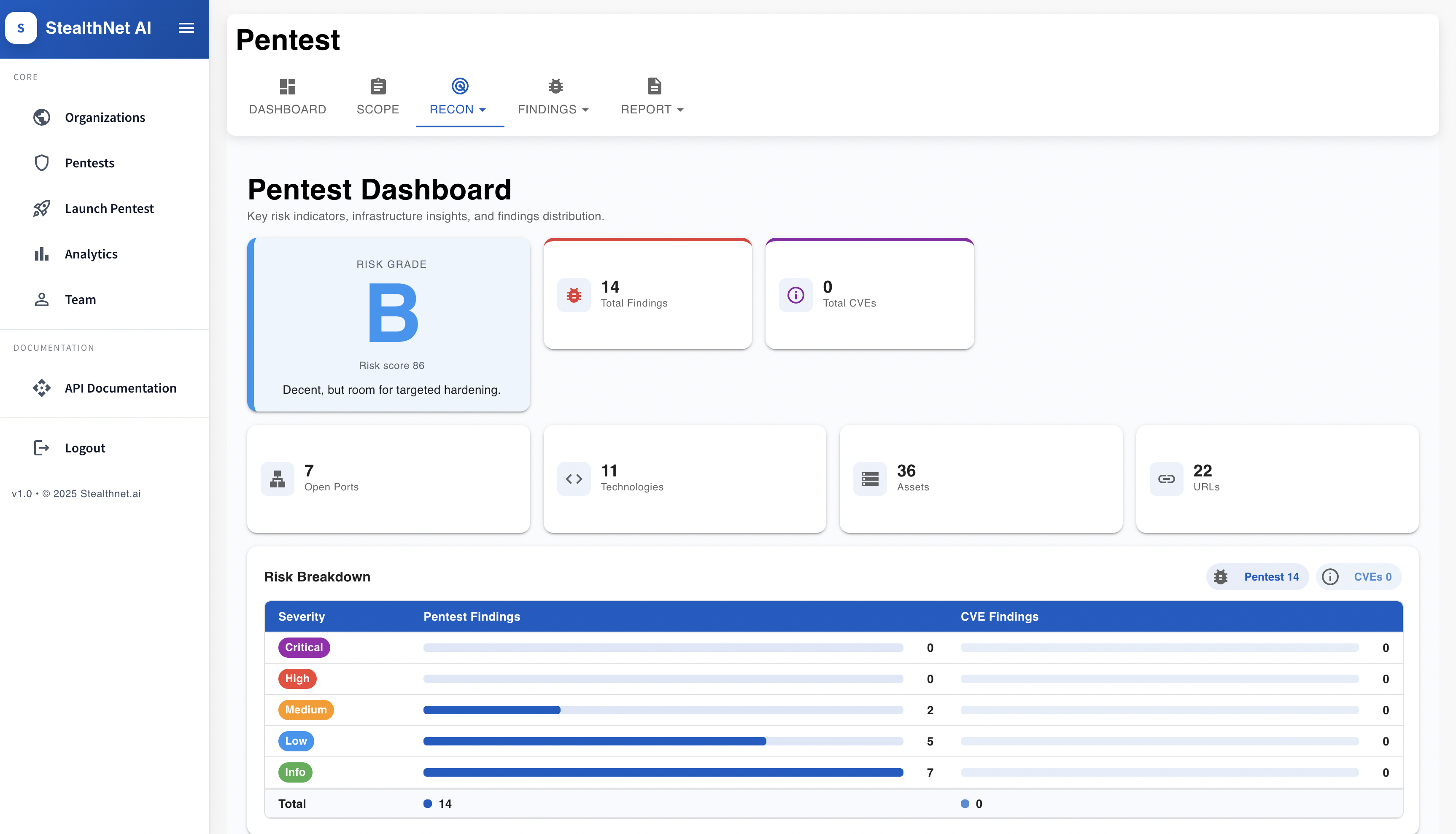
Task: Click the Open Ports network icon
Action: [278, 479]
